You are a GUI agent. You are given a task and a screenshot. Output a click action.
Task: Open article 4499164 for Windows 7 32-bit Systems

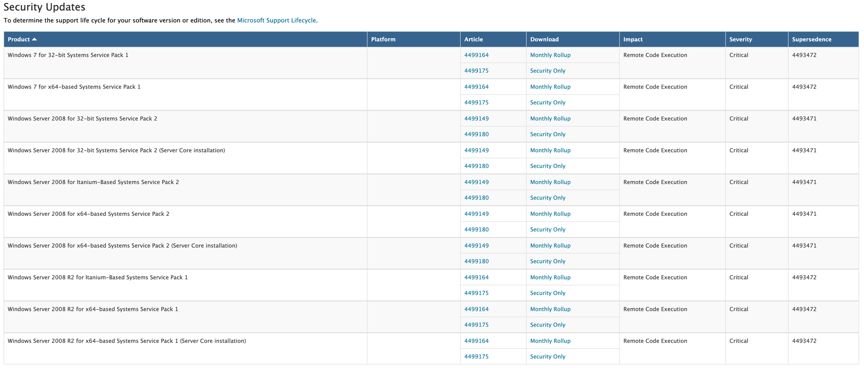point(477,55)
